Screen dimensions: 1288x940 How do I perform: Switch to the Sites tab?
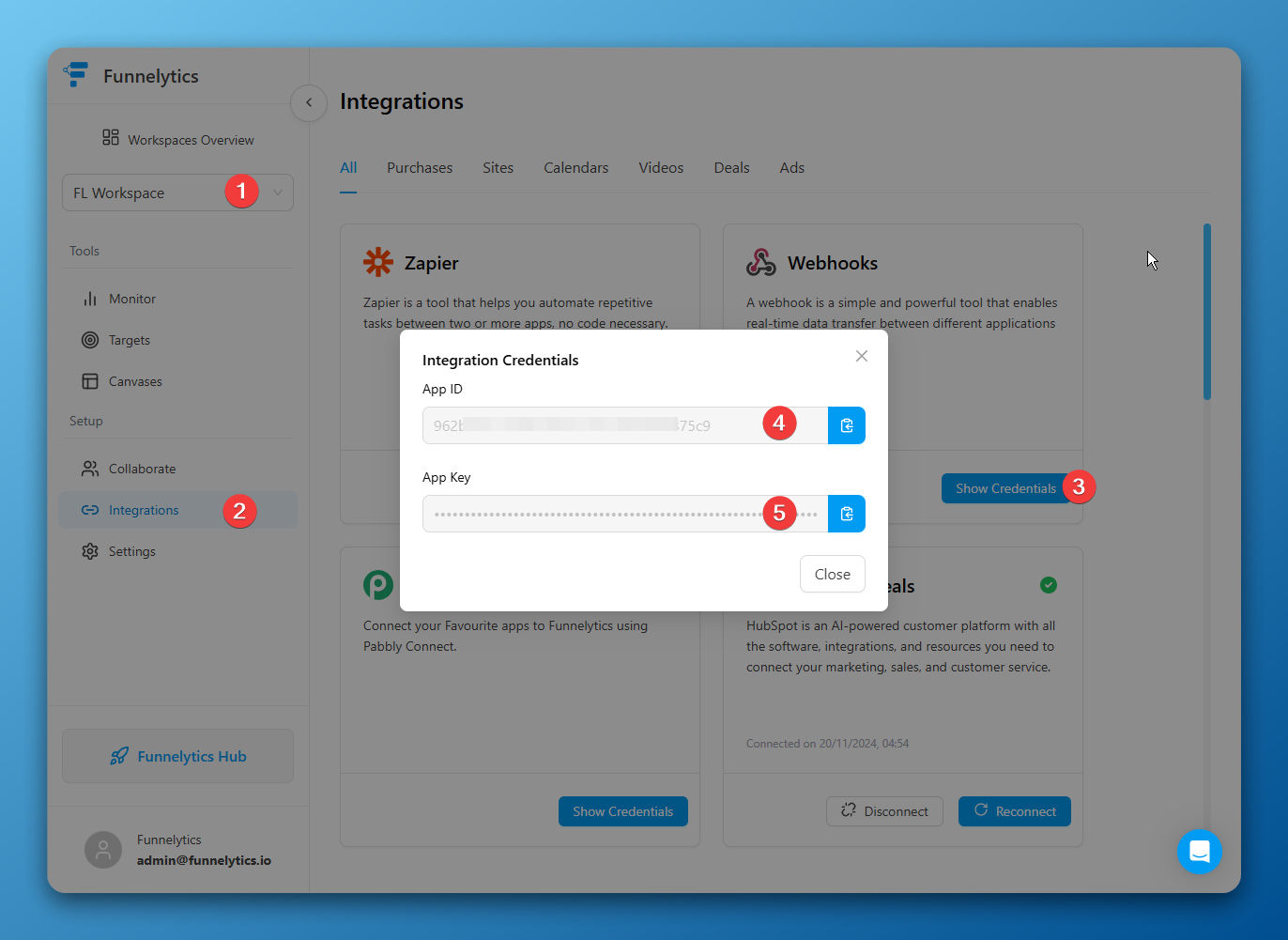[498, 167]
